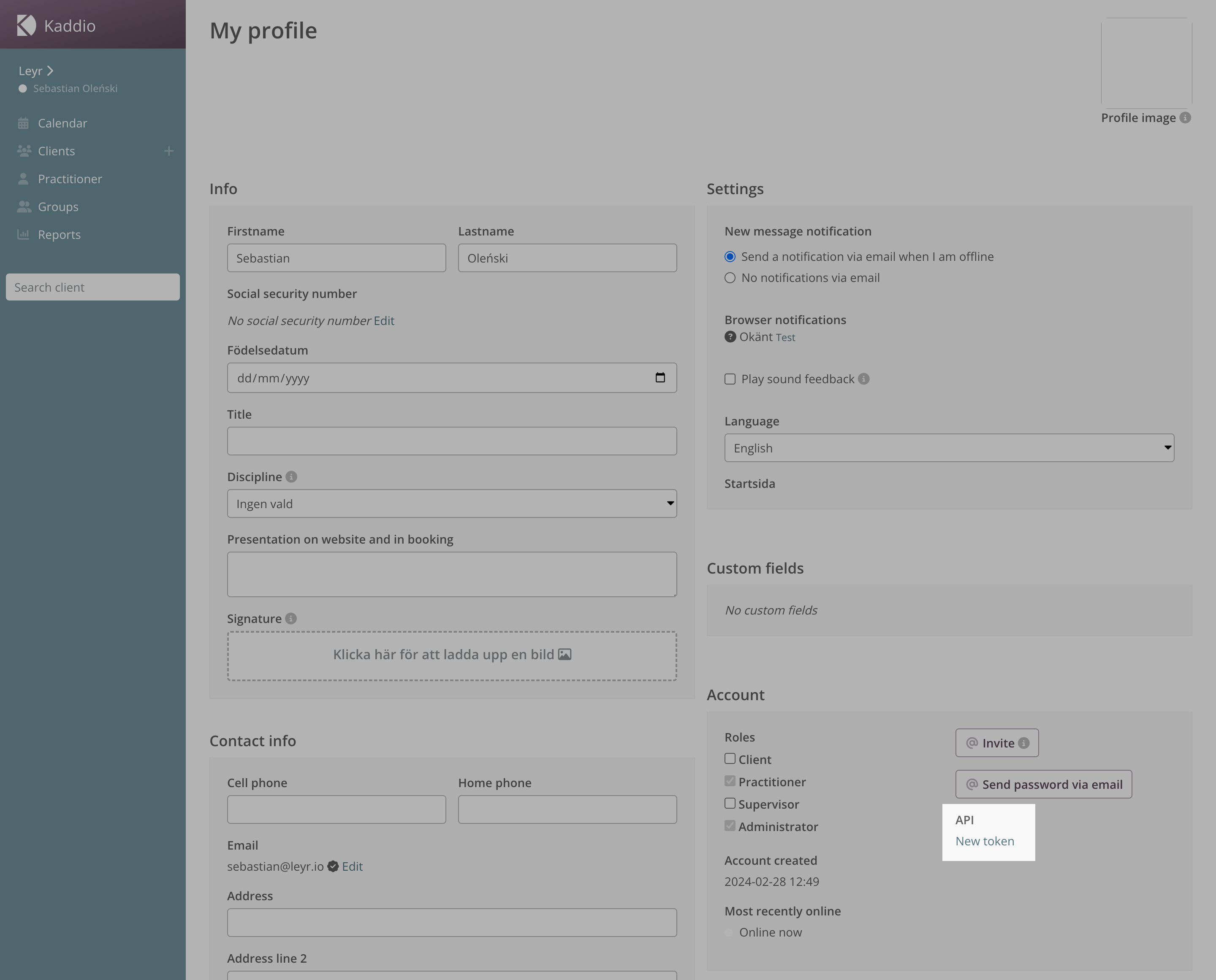
Task: Upload a signature image via dashed area
Action: pos(452,655)
